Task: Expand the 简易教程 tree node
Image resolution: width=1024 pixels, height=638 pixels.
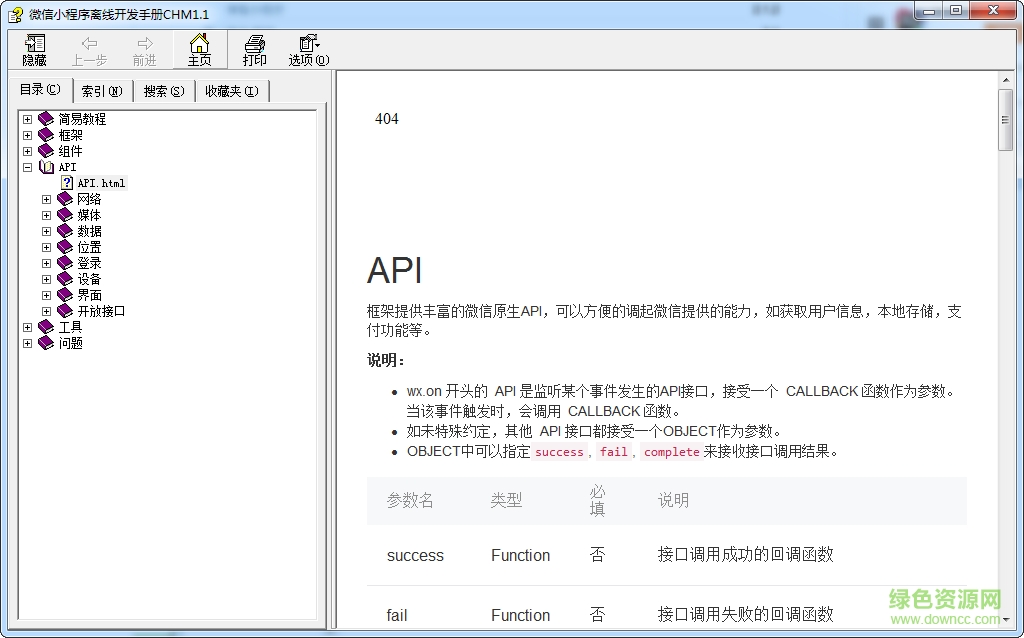Action: click(x=28, y=119)
